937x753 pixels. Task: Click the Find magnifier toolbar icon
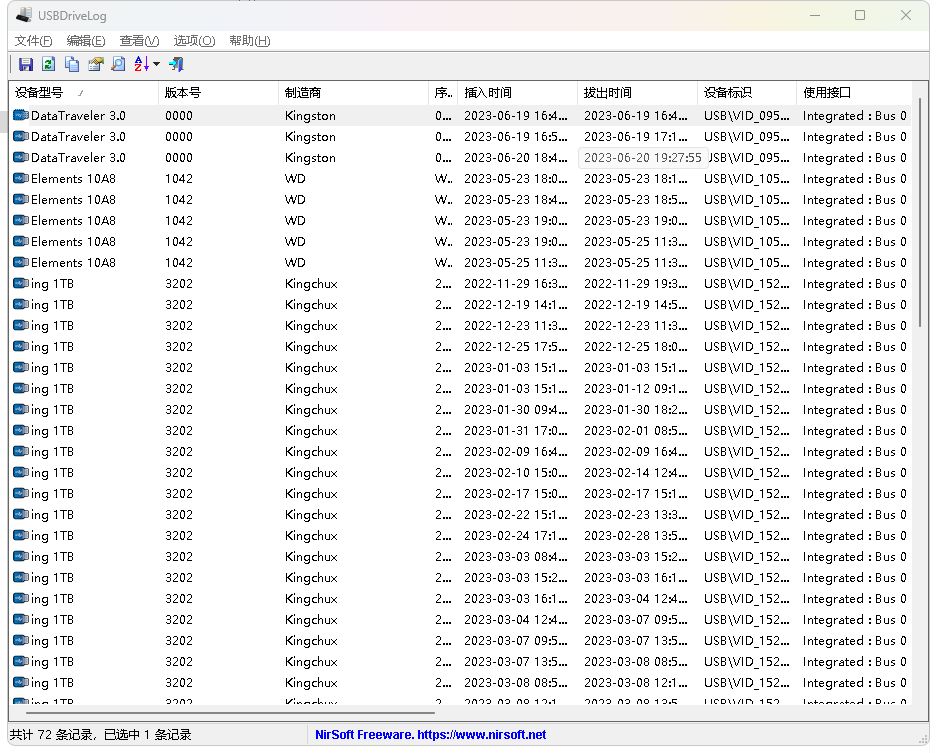[118, 64]
